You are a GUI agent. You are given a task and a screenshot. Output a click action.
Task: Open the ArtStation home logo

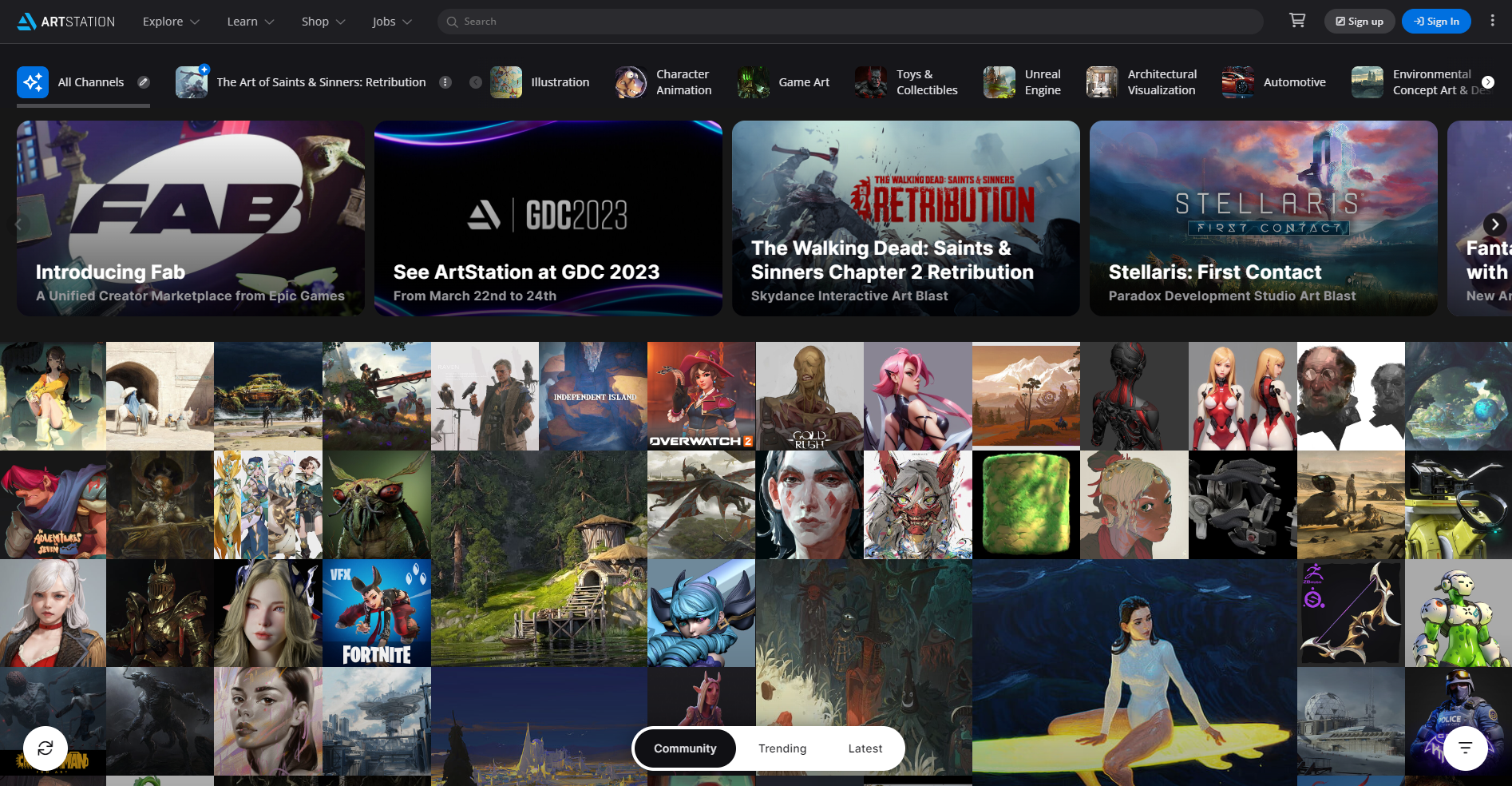tap(66, 22)
